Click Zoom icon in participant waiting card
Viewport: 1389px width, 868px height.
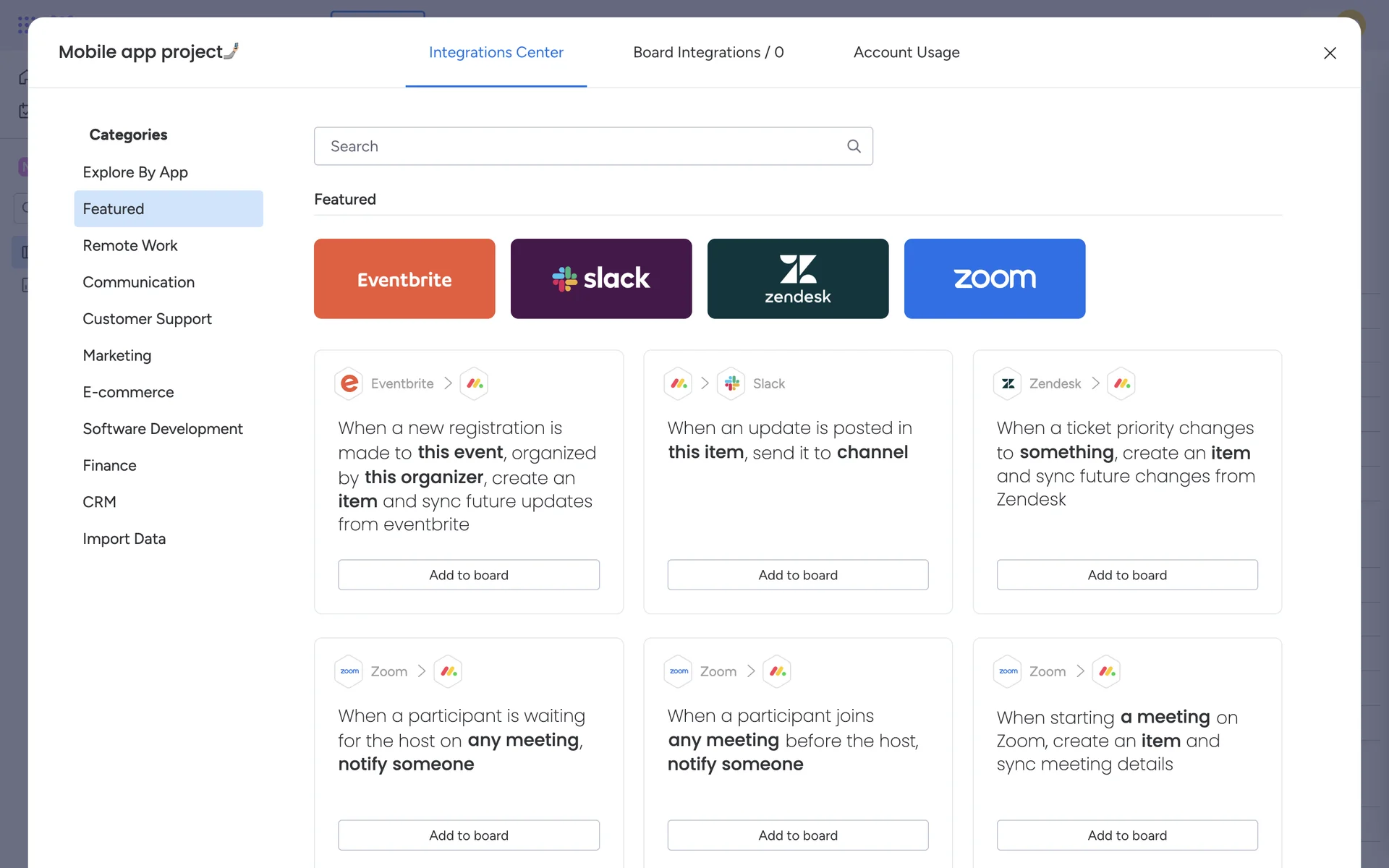pos(349,671)
